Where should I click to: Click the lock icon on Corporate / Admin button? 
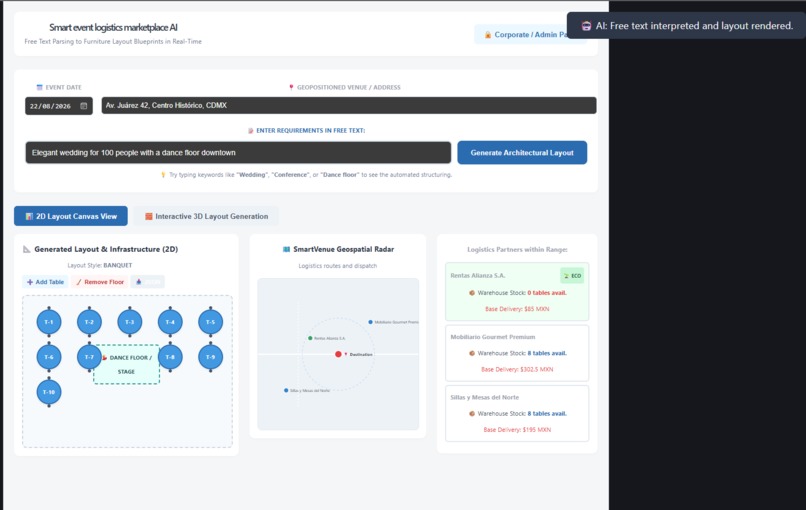(x=487, y=35)
